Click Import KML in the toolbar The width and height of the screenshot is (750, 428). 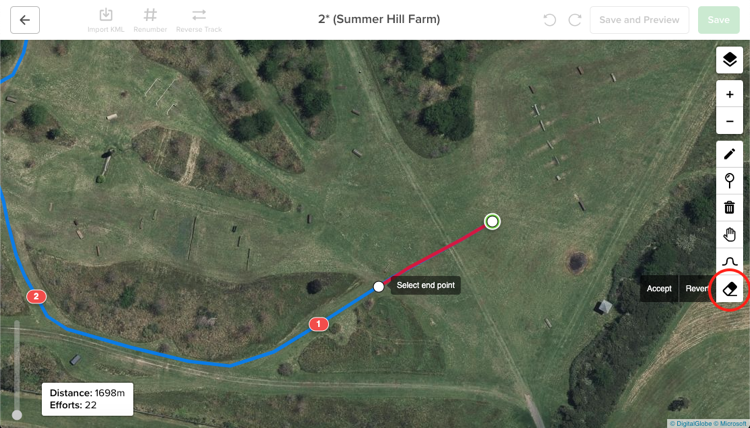pos(106,21)
